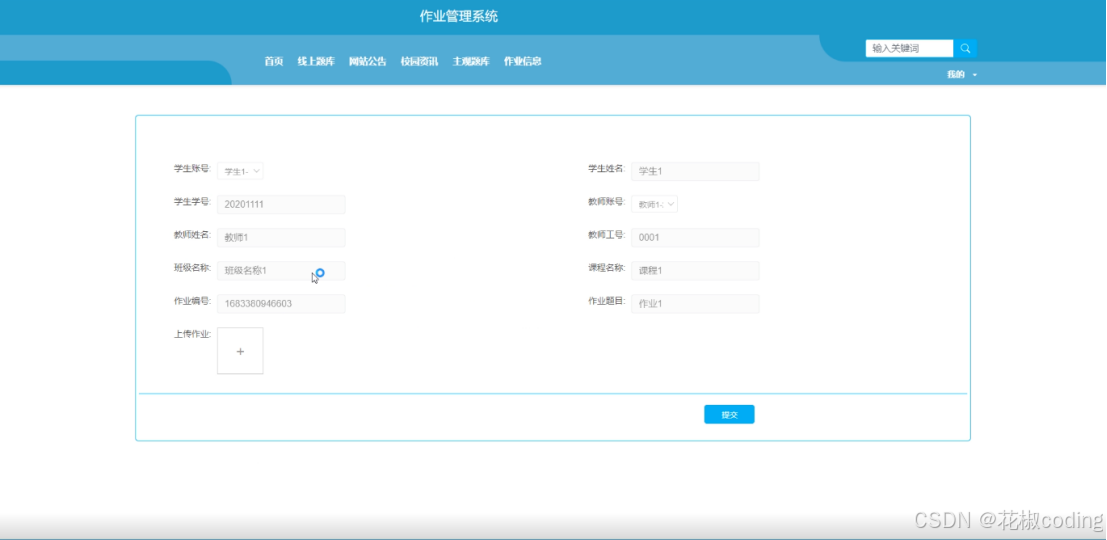Click the 作业题目 field showing 作业1
The height and width of the screenshot is (540, 1107).
(695, 304)
